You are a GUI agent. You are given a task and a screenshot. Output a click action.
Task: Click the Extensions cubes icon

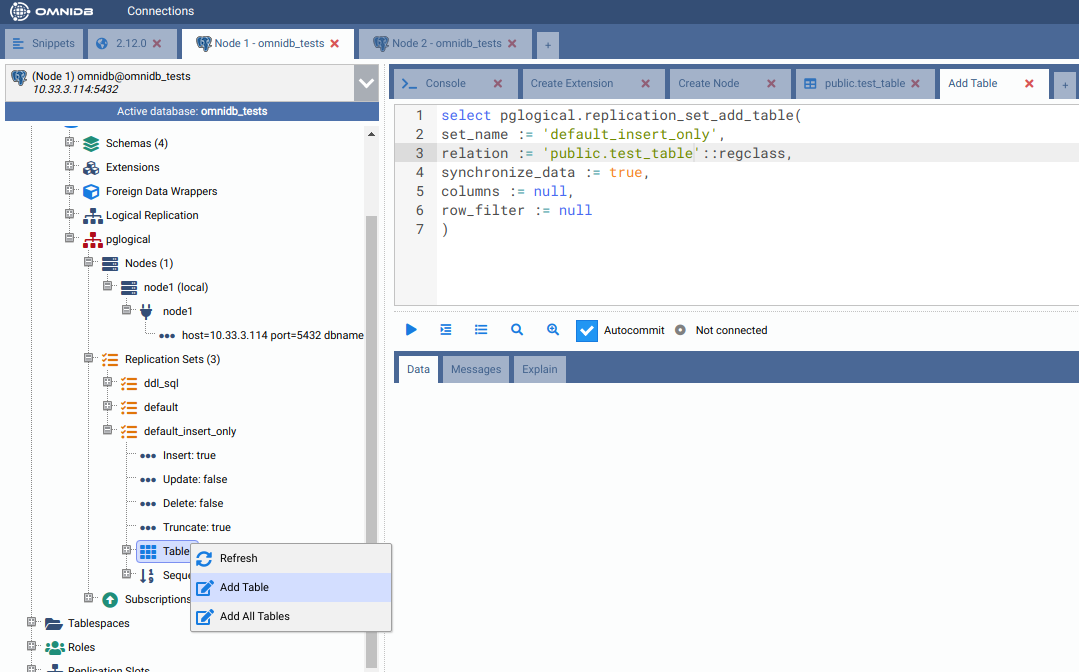[91, 167]
